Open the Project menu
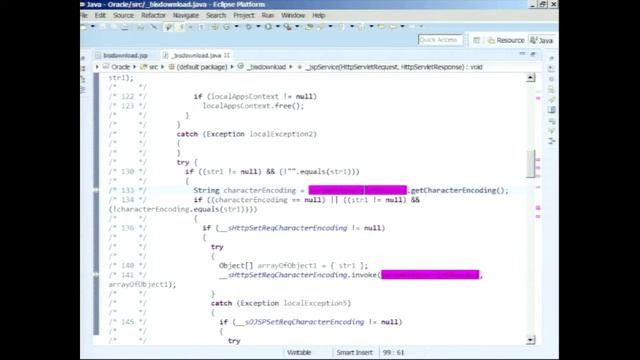This screenshot has width=640, height=360. 244,15
